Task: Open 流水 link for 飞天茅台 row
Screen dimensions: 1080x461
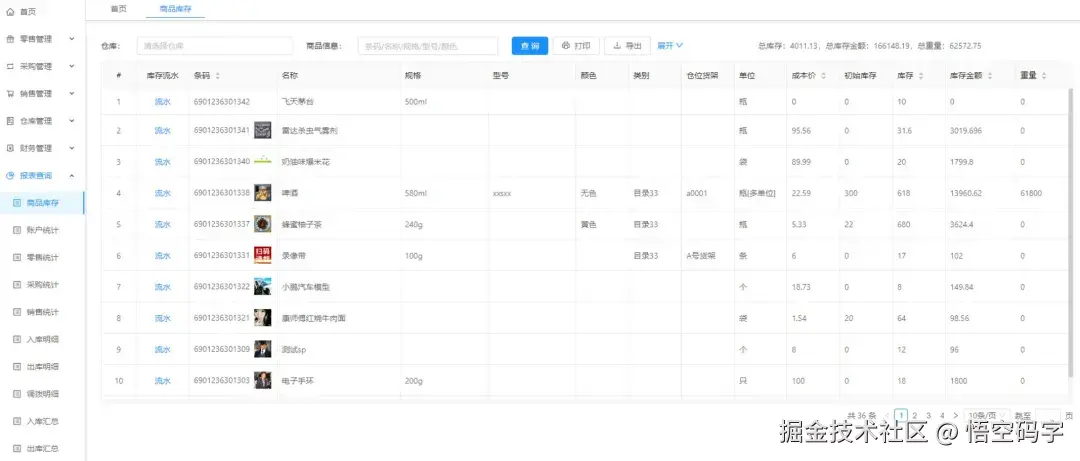Action: (x=162, y=101)
